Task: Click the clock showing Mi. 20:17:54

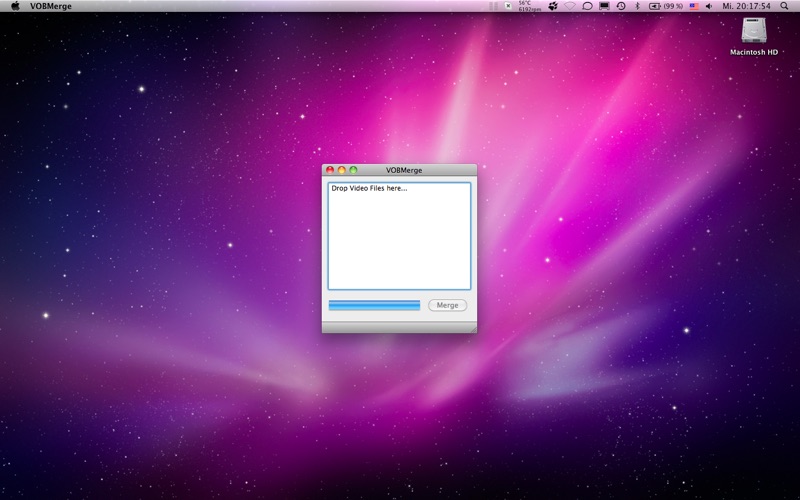Action: pos(746,6)
